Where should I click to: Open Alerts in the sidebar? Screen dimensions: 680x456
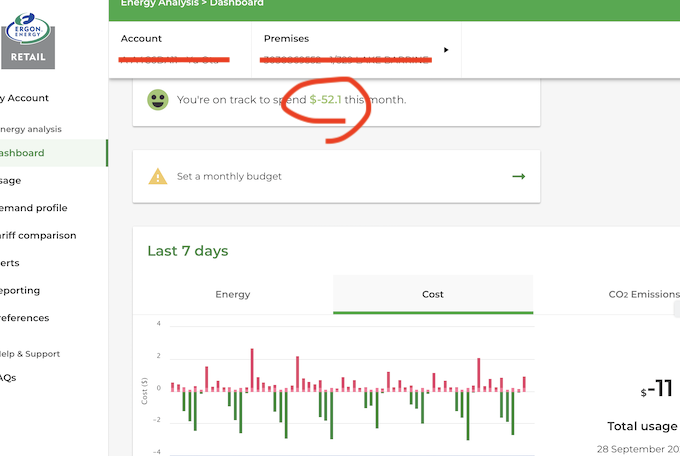click(x=12, y=263)
